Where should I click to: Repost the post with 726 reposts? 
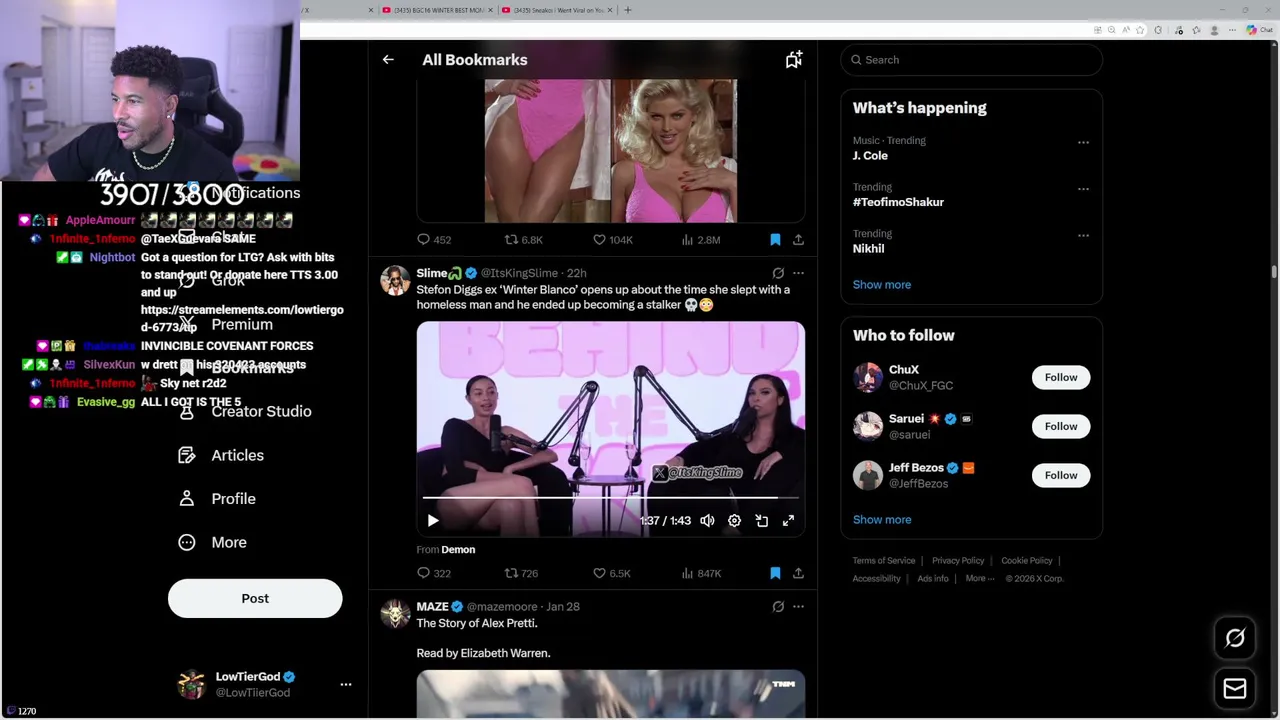click(521, 573)
